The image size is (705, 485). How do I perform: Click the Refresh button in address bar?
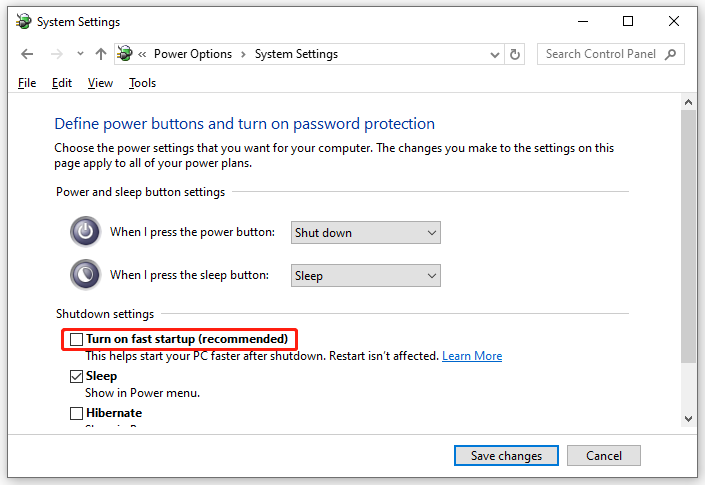click(x=515, y=54)
